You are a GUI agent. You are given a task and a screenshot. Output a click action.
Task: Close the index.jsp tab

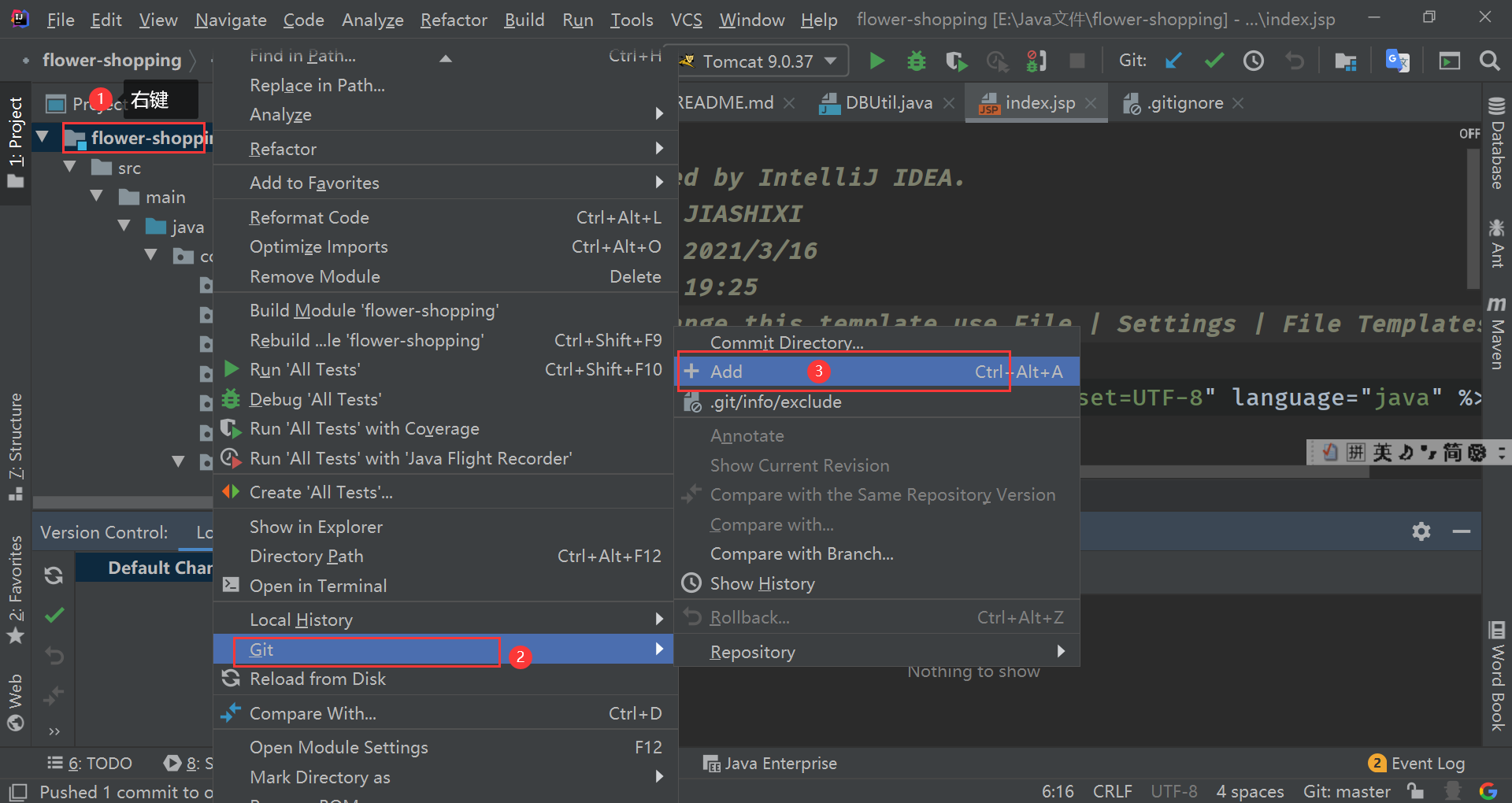[1091, 103]
